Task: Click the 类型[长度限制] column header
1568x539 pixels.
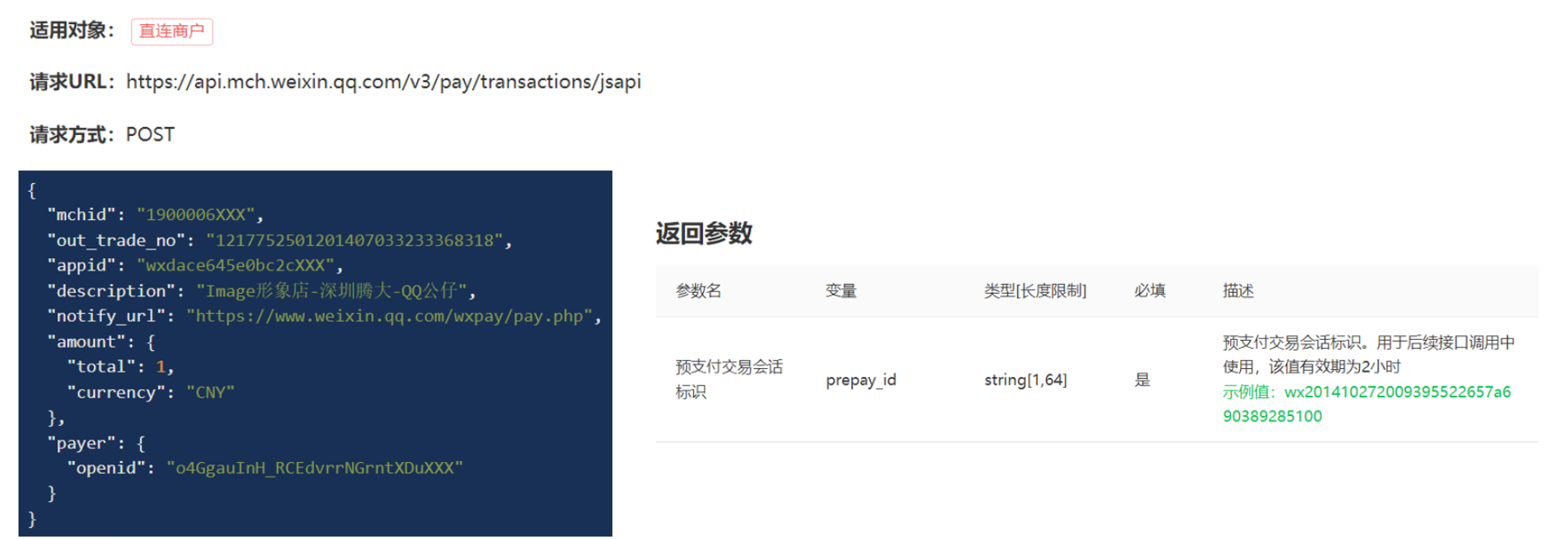Action: point(1035,291)
